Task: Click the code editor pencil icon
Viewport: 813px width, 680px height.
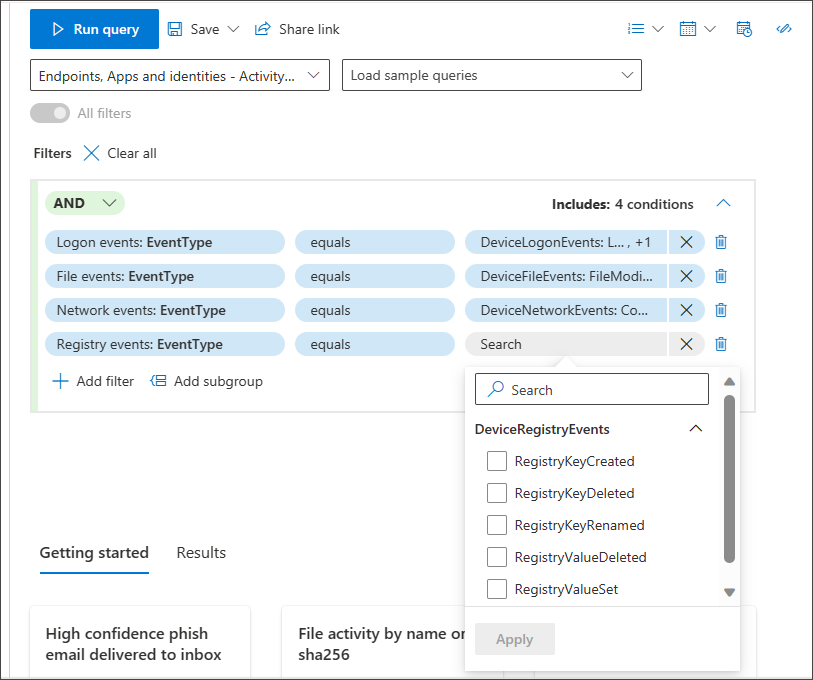Action: 784,29
